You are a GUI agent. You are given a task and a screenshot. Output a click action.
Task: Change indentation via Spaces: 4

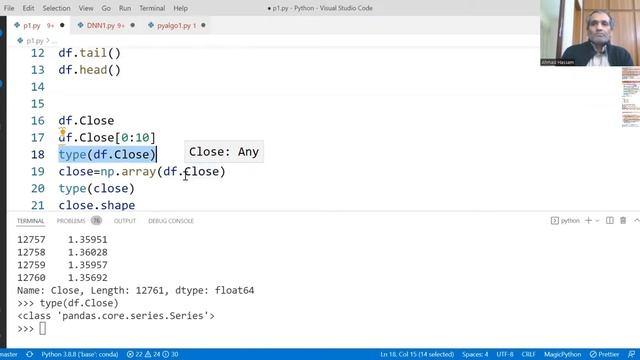(475, 354)
